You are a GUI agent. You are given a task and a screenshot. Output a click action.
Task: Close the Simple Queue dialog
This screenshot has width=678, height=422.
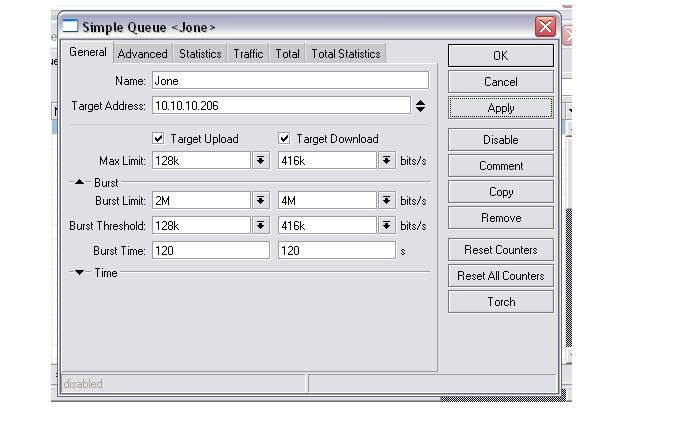click(x=545, y=27)
